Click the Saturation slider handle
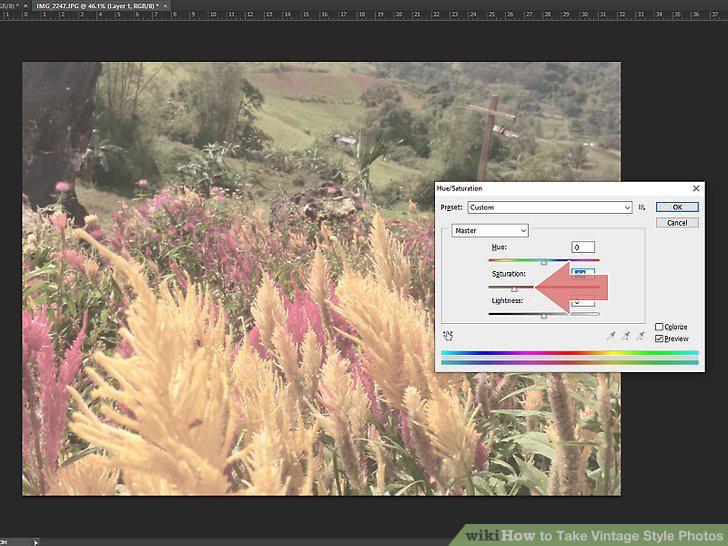 (x=514, y=289)
